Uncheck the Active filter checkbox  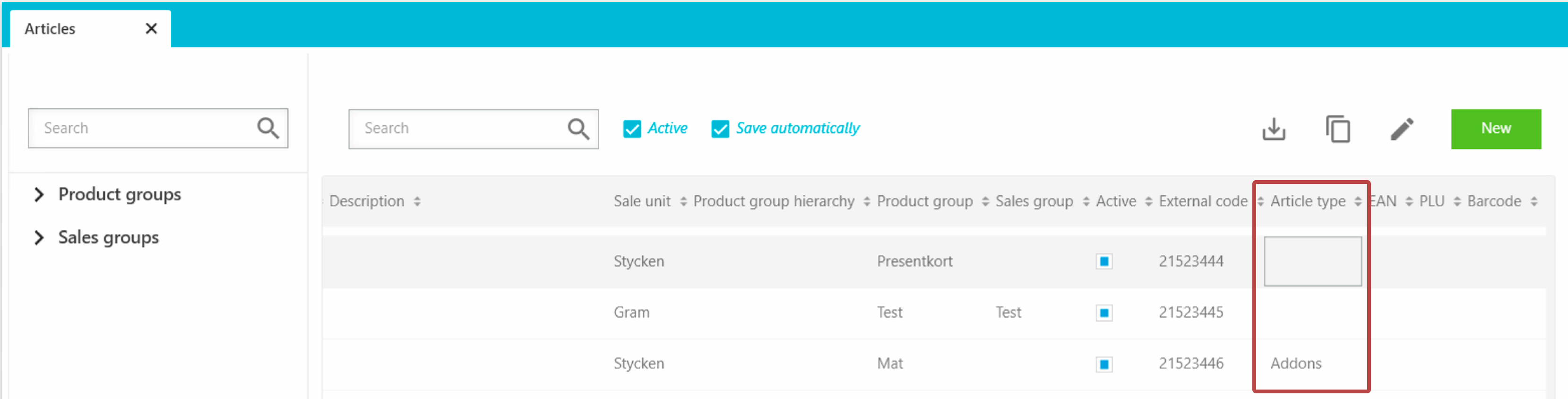coord(632,129)
